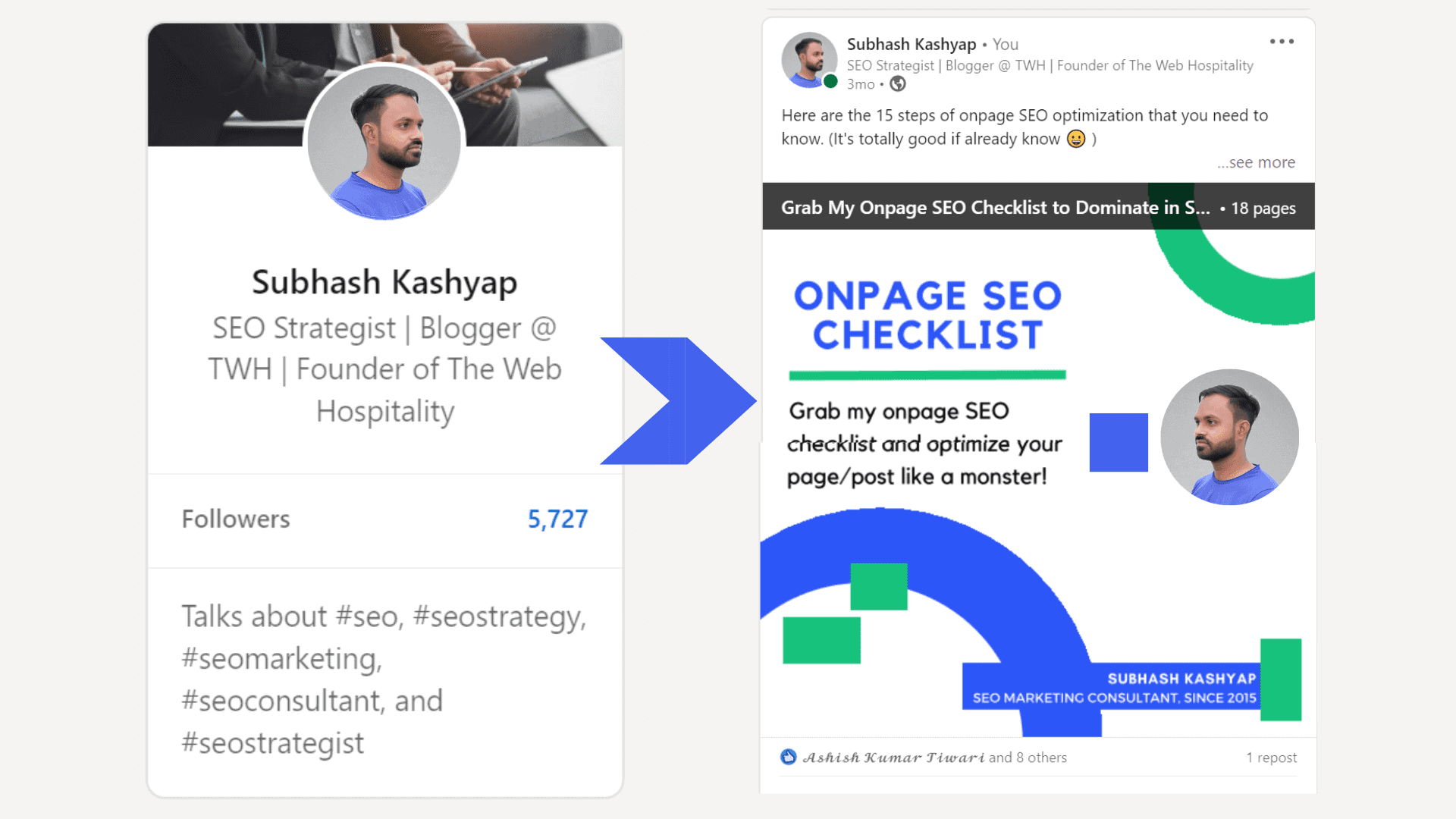
Task: Click the large blue arrow graphic
Action: click(x=678, y=400)
